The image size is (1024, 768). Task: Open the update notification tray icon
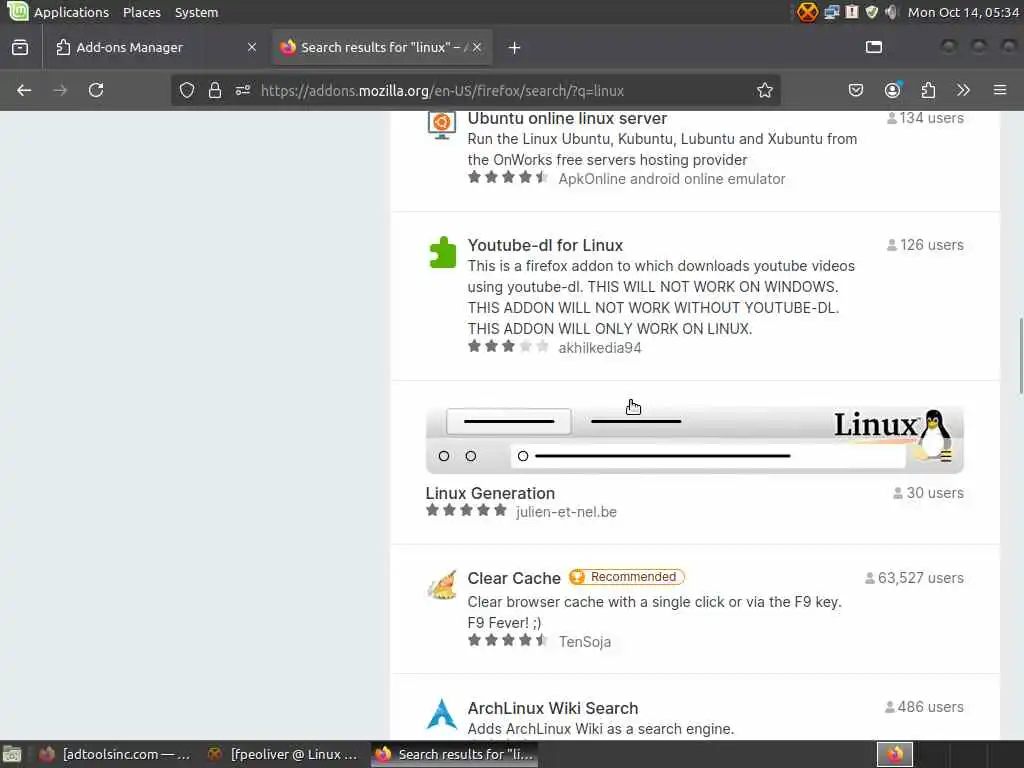point(852,12)
